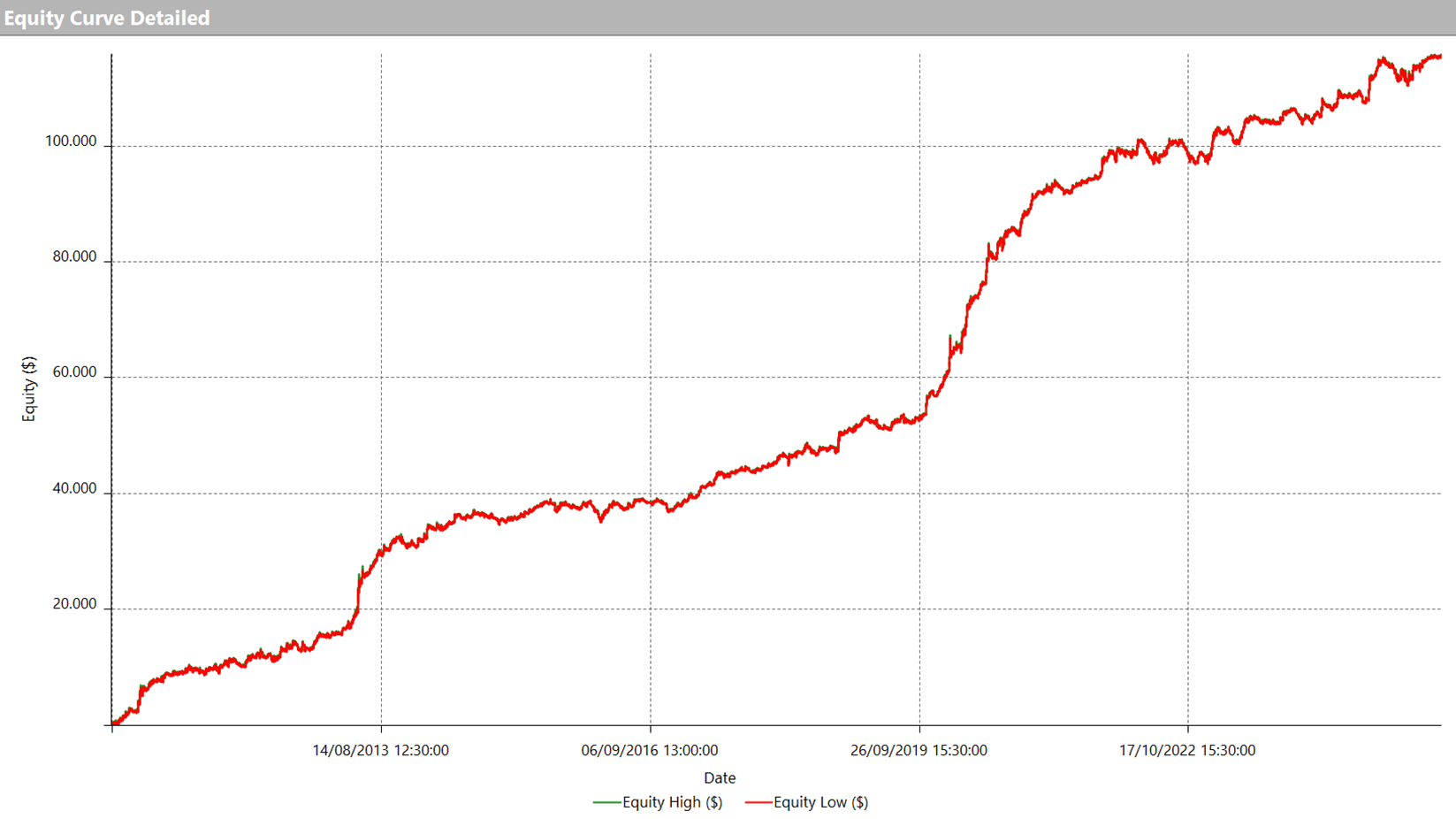Toggle the Equity High ($) legend label
This screenshot has width=1456, height=819.
(672, 802)
